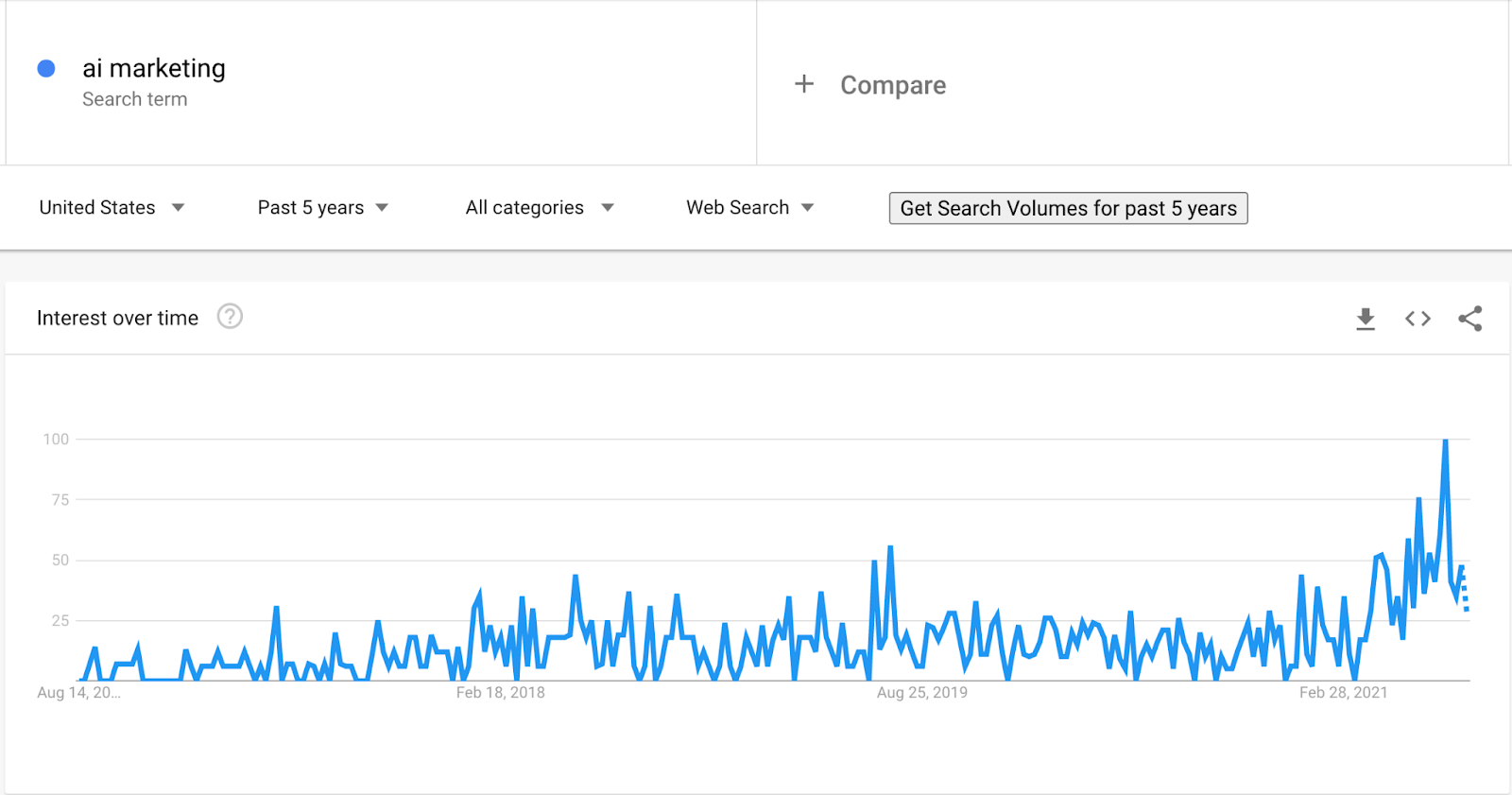Screen dimensions: 1512x795
Task: Click Get Search Volumes for past 5 years
Action: point(1068,208)
